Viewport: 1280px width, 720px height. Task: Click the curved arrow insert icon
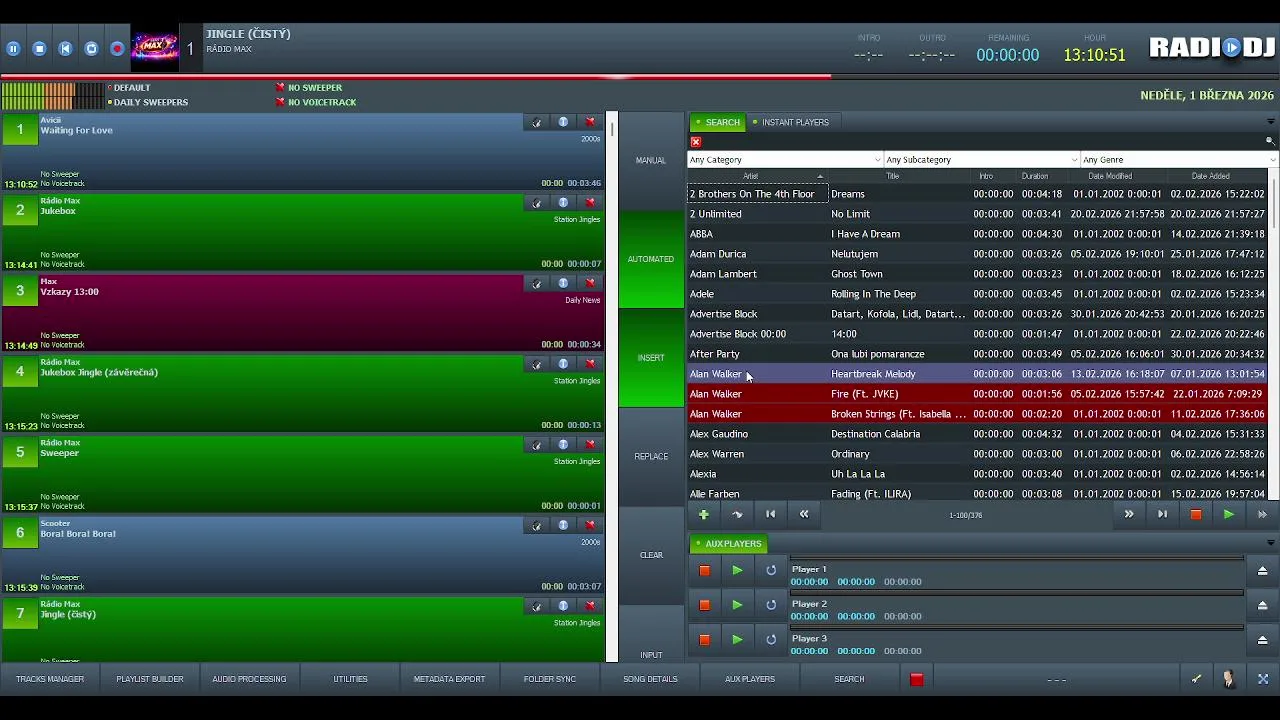737,514
